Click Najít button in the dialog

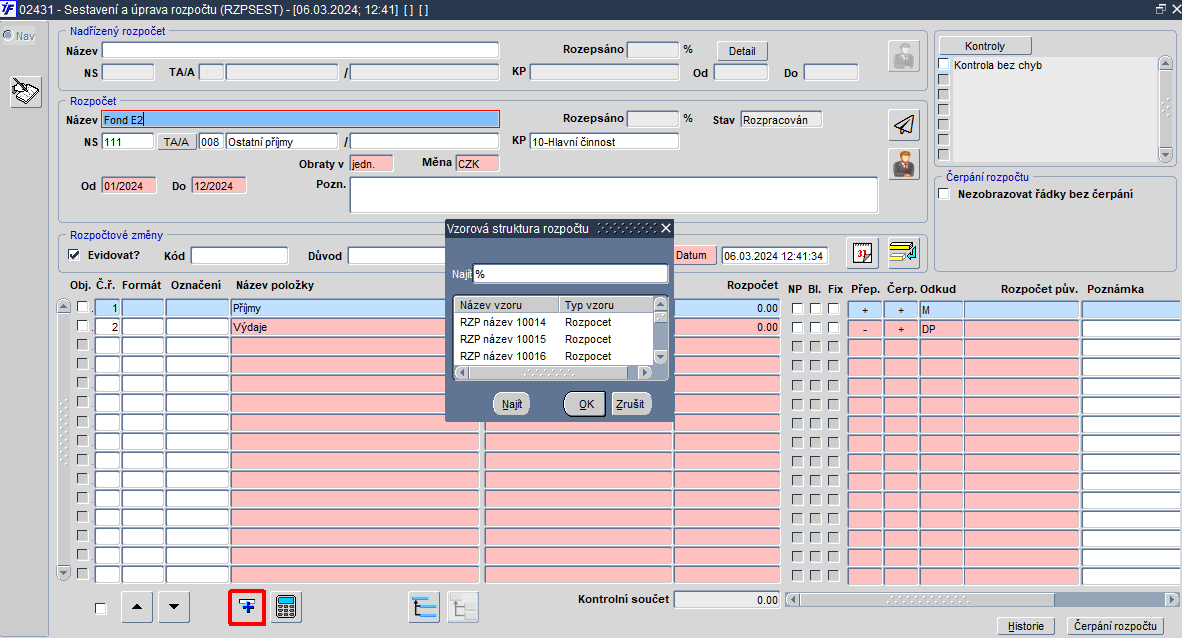(512, 404)
